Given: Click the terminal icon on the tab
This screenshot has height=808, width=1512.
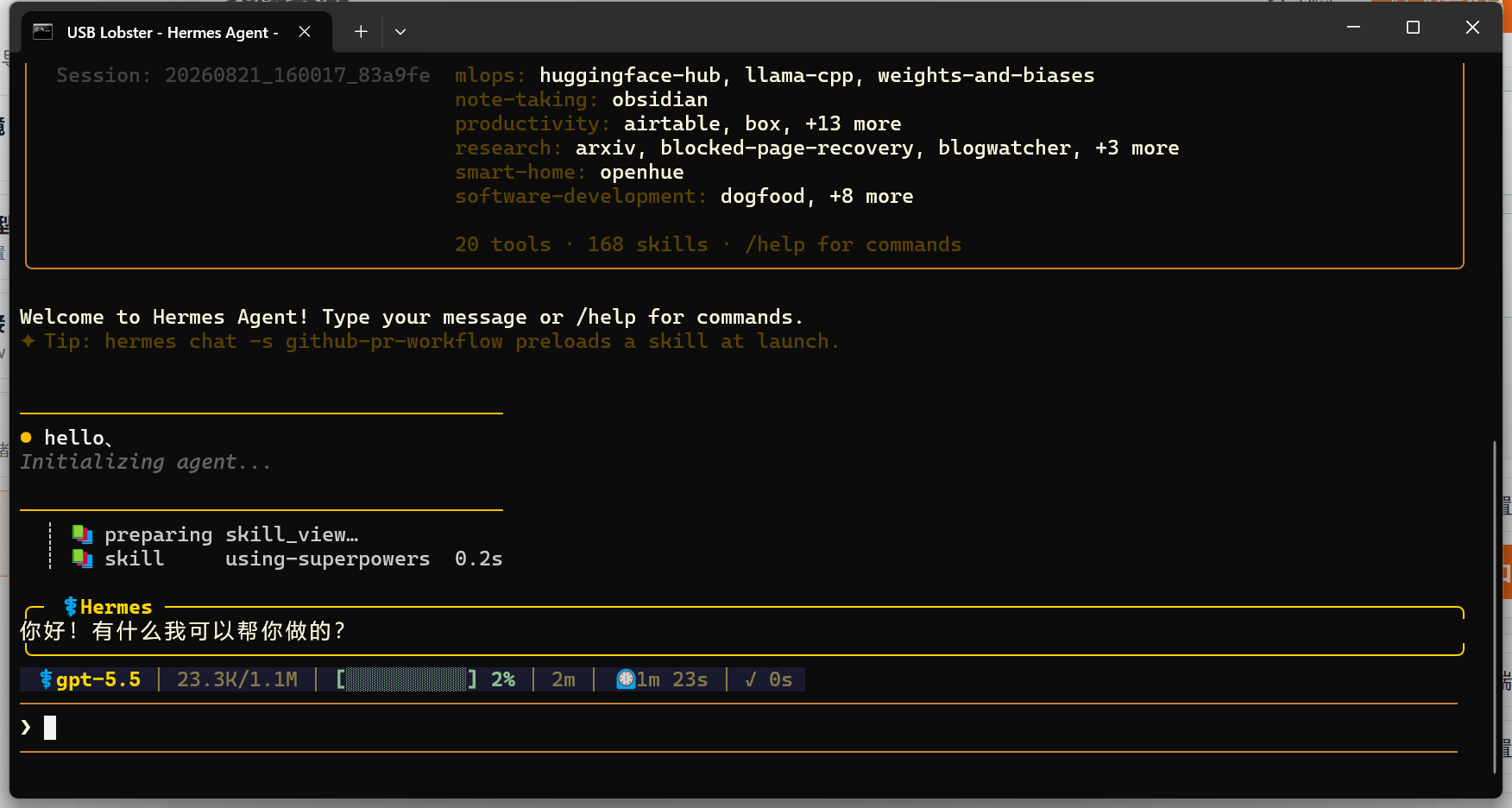Looking at the screenshot, I should 43,32.
